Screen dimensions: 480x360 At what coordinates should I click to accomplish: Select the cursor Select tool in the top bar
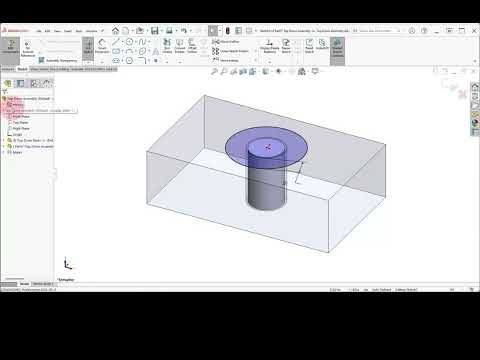(213, 31)
